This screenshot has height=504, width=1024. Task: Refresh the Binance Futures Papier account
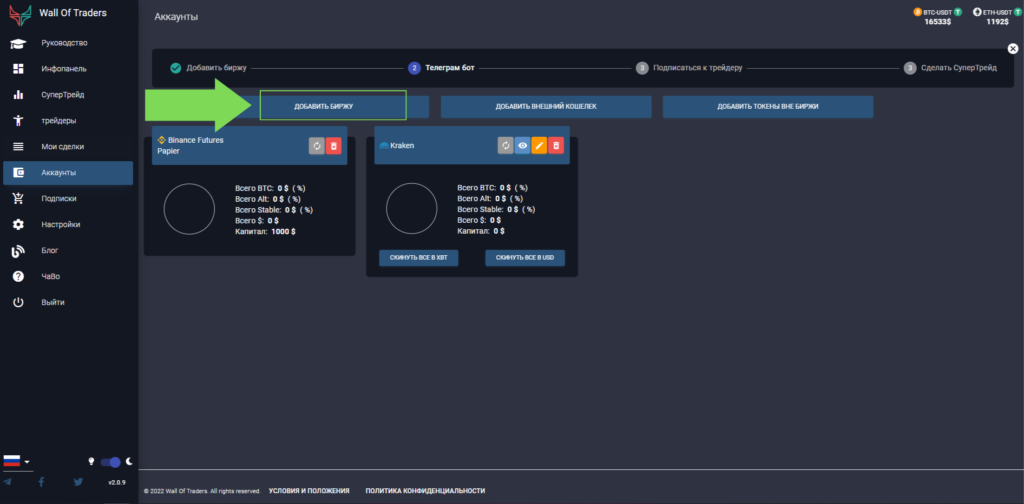316,146
